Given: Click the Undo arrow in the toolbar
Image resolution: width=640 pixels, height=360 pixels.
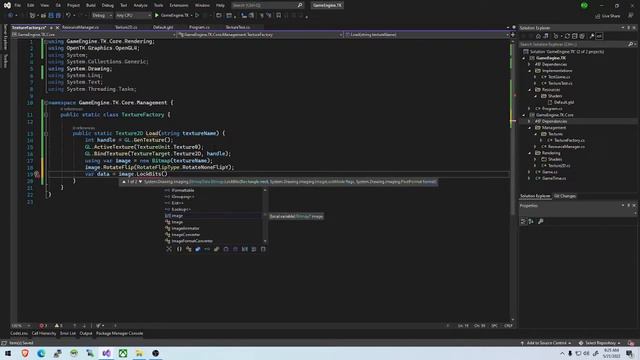Looking at the screenshot, I should (x=68, y=16).
